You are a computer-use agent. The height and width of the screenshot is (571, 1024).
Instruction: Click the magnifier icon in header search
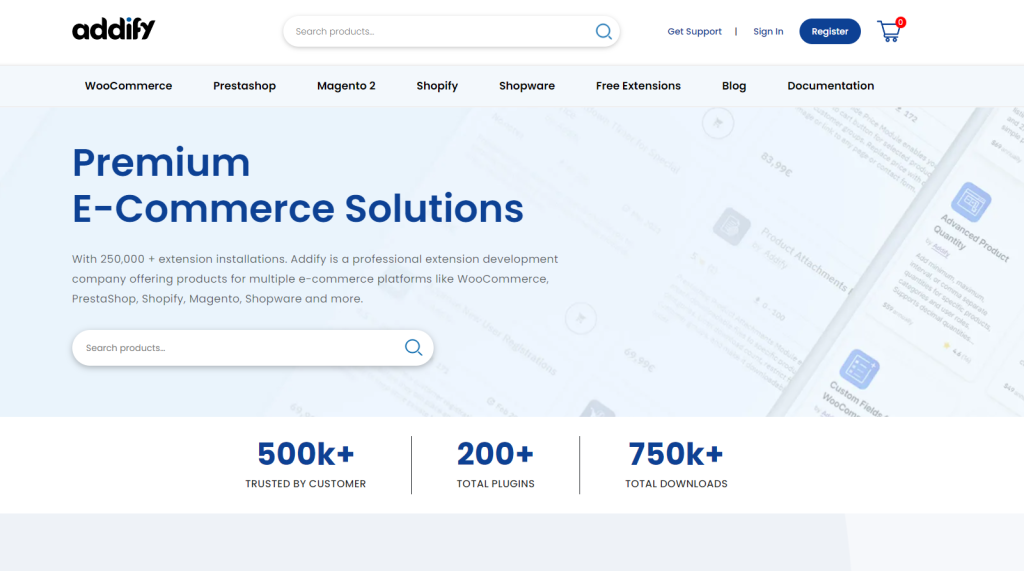point(603,31)
